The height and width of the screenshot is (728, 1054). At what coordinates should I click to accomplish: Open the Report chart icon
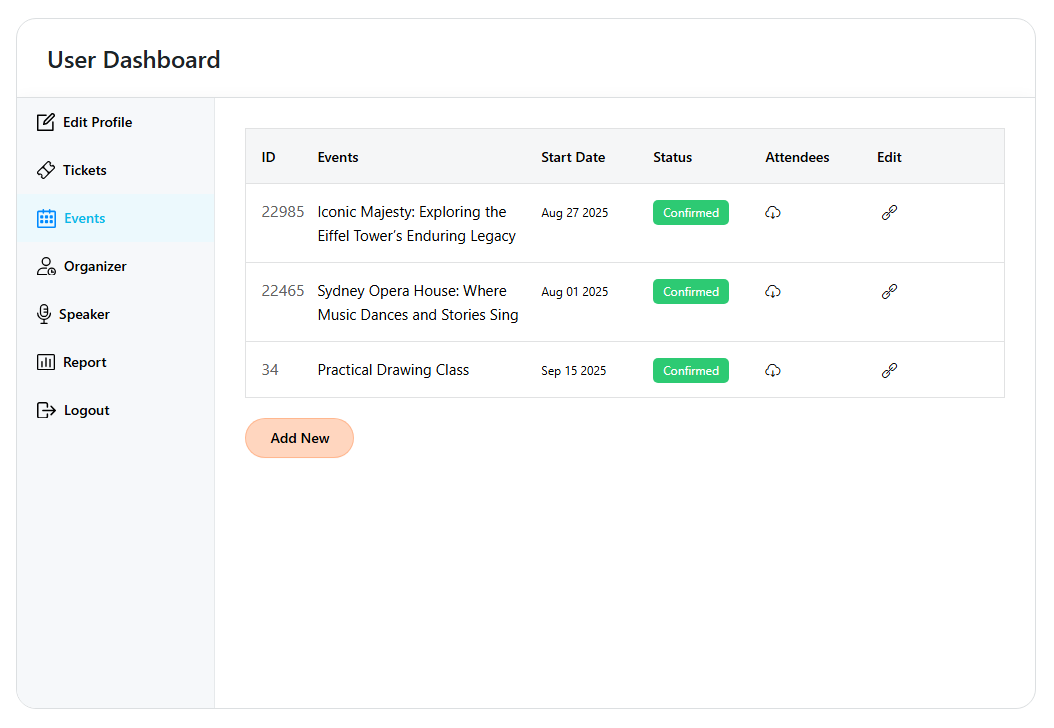pos(45,361)
